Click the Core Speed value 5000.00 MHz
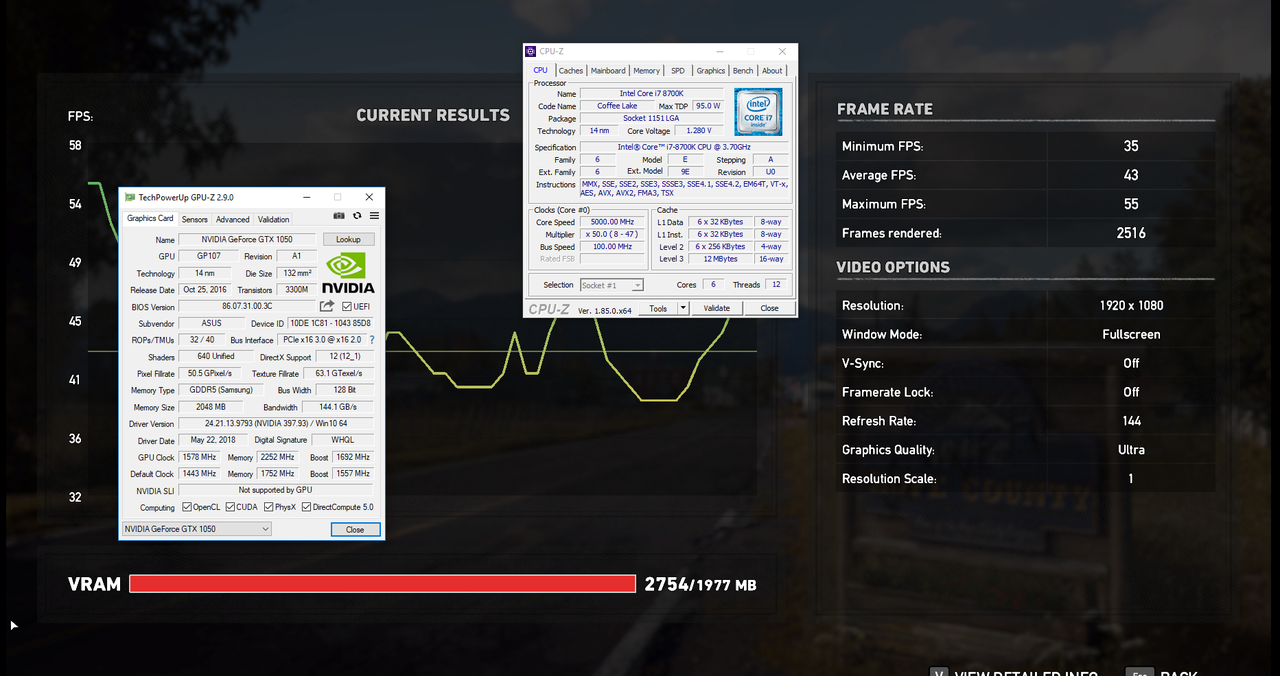 pos(612,222)
